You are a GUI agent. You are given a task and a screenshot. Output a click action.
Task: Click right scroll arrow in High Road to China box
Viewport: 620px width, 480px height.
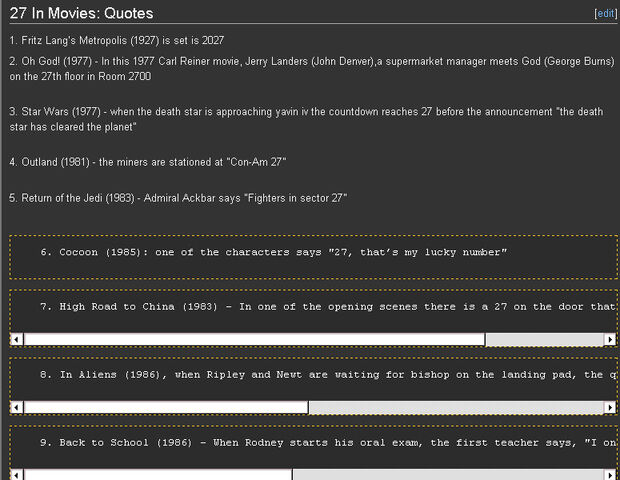coord(610,339)
